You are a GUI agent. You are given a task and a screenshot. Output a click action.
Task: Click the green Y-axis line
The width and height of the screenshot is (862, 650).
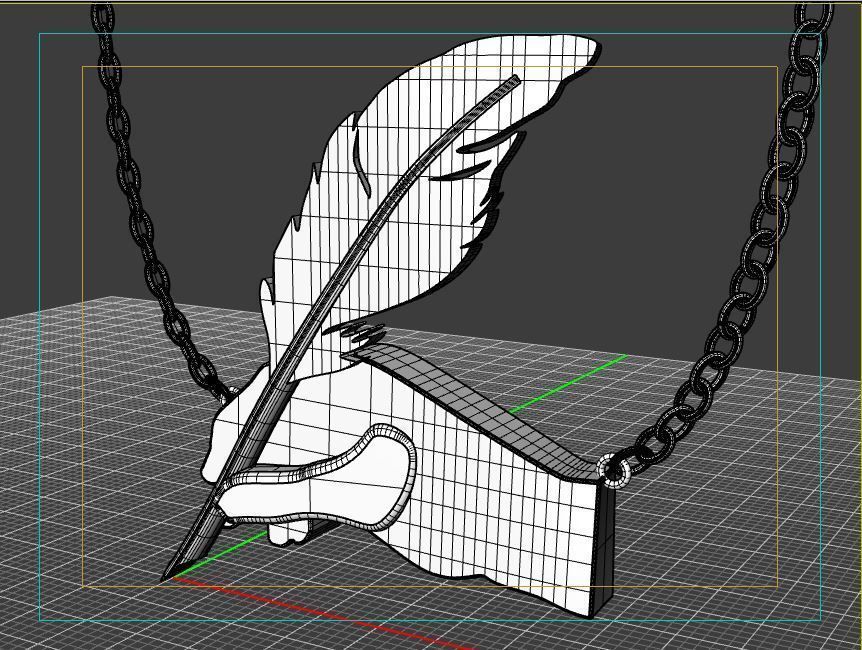click(569, 384)
